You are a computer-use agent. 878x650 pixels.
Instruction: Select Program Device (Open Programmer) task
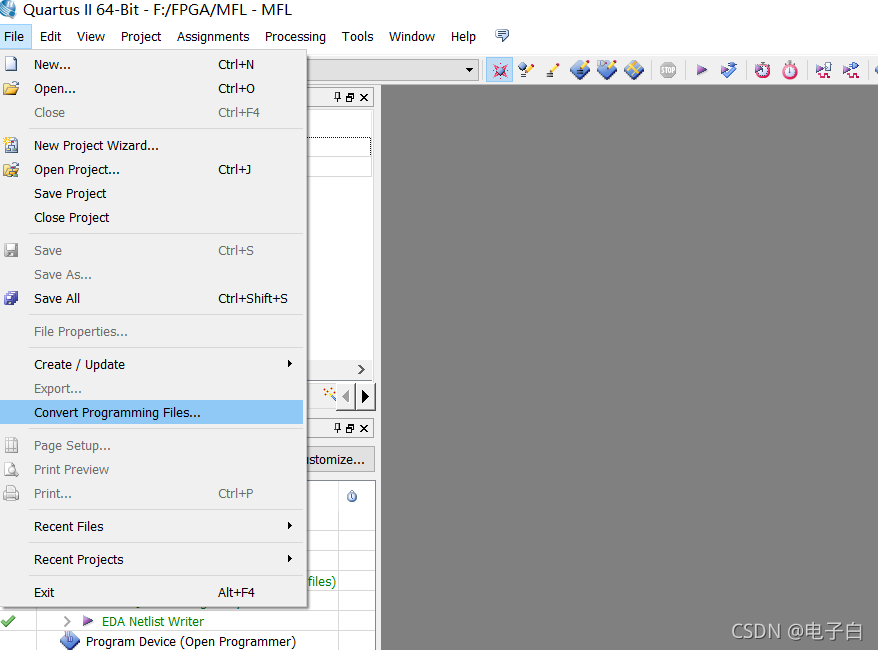click(x=190, y=642)
